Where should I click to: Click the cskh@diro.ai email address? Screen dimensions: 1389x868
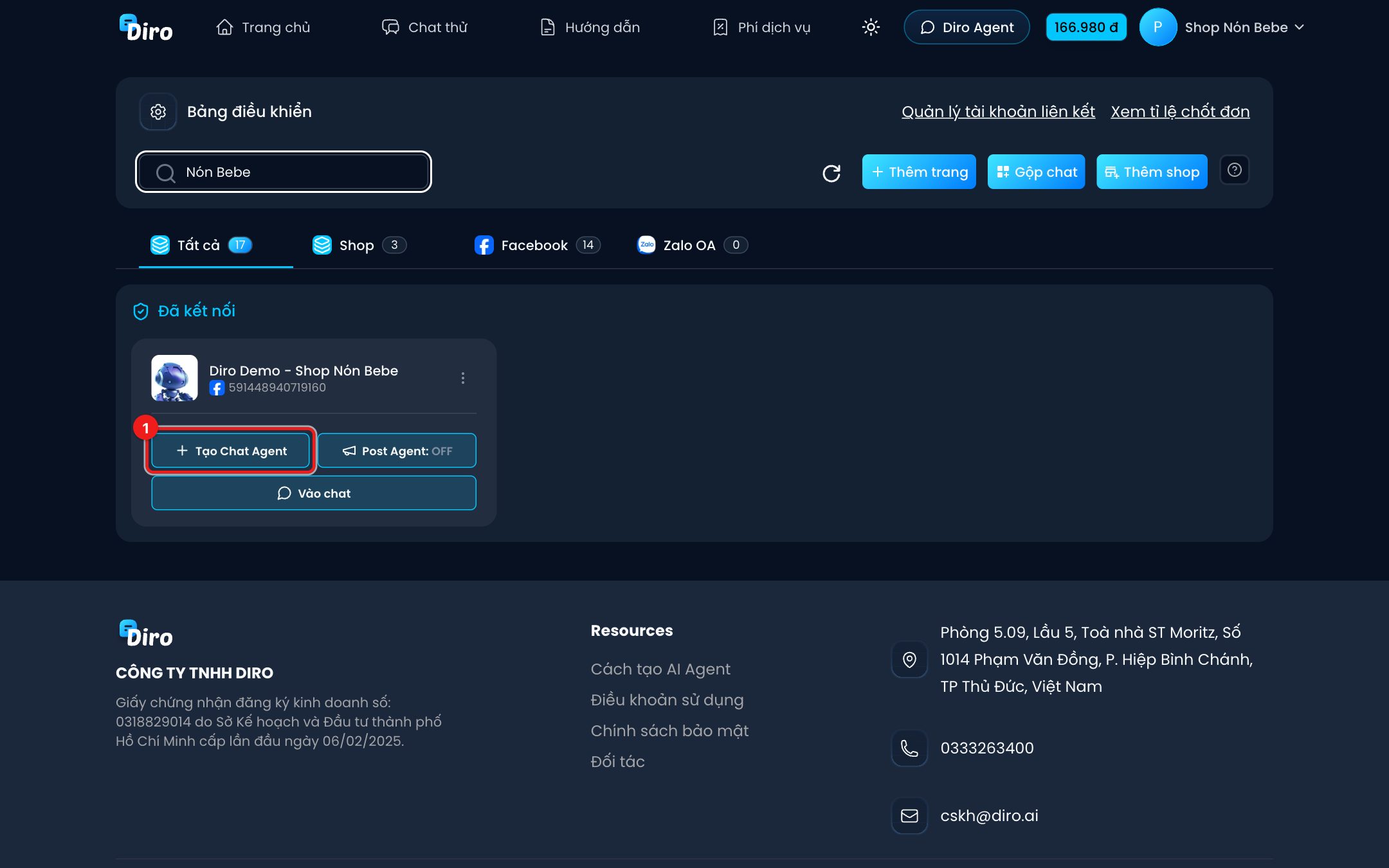click(x=989, y=816)
